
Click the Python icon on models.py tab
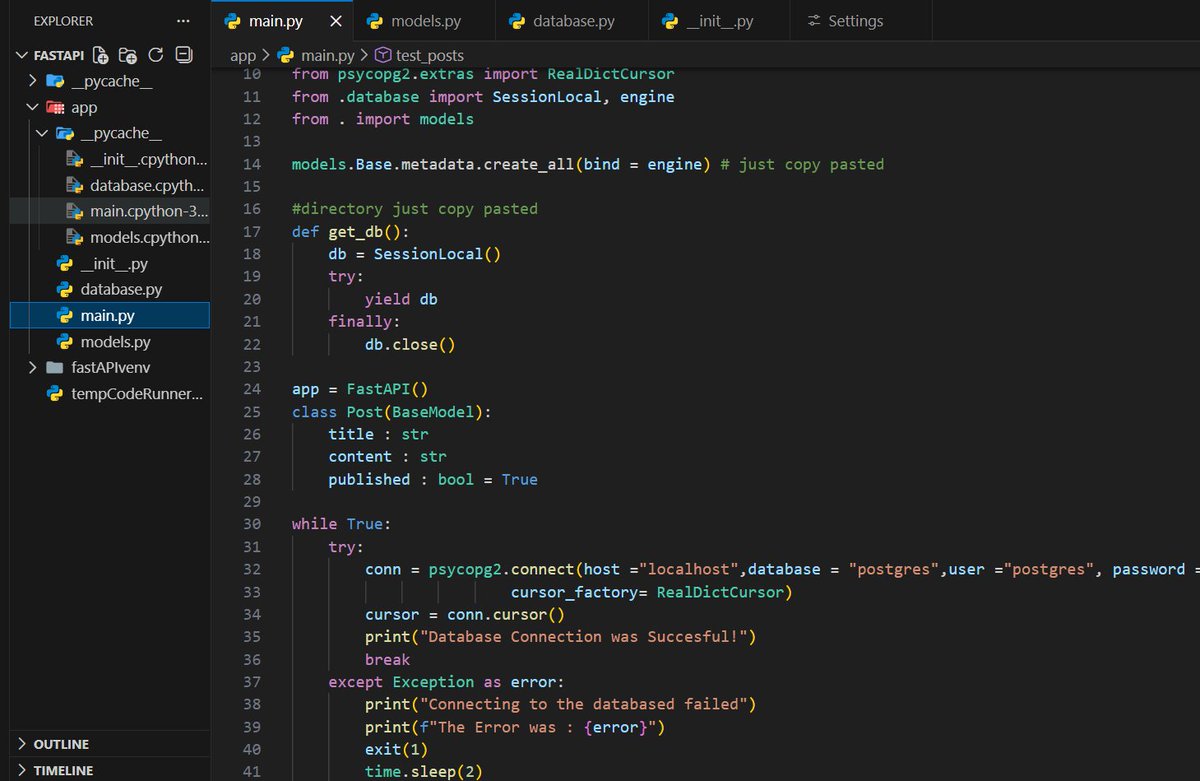[375, 21]
